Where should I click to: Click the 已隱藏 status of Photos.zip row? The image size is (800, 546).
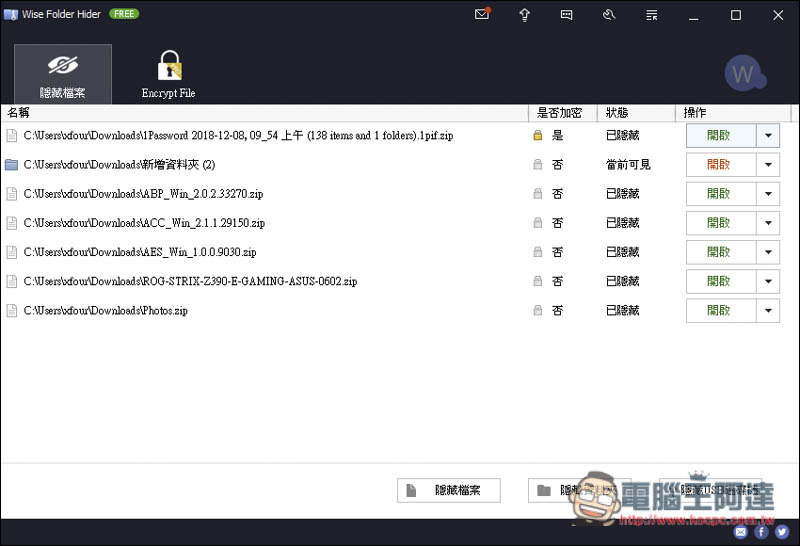point(622,310)
